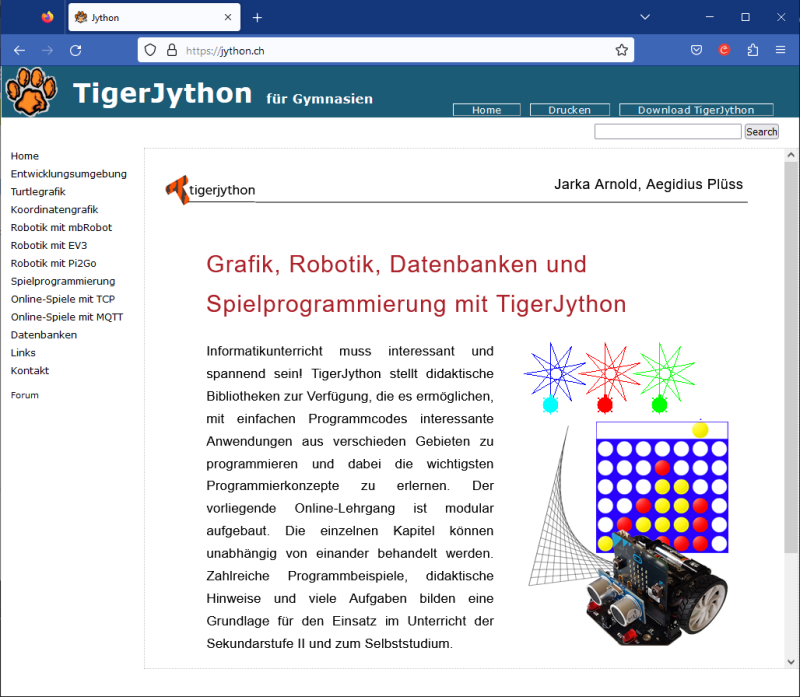
Task: Click the Connect Four game image
Action: point(662,487)
